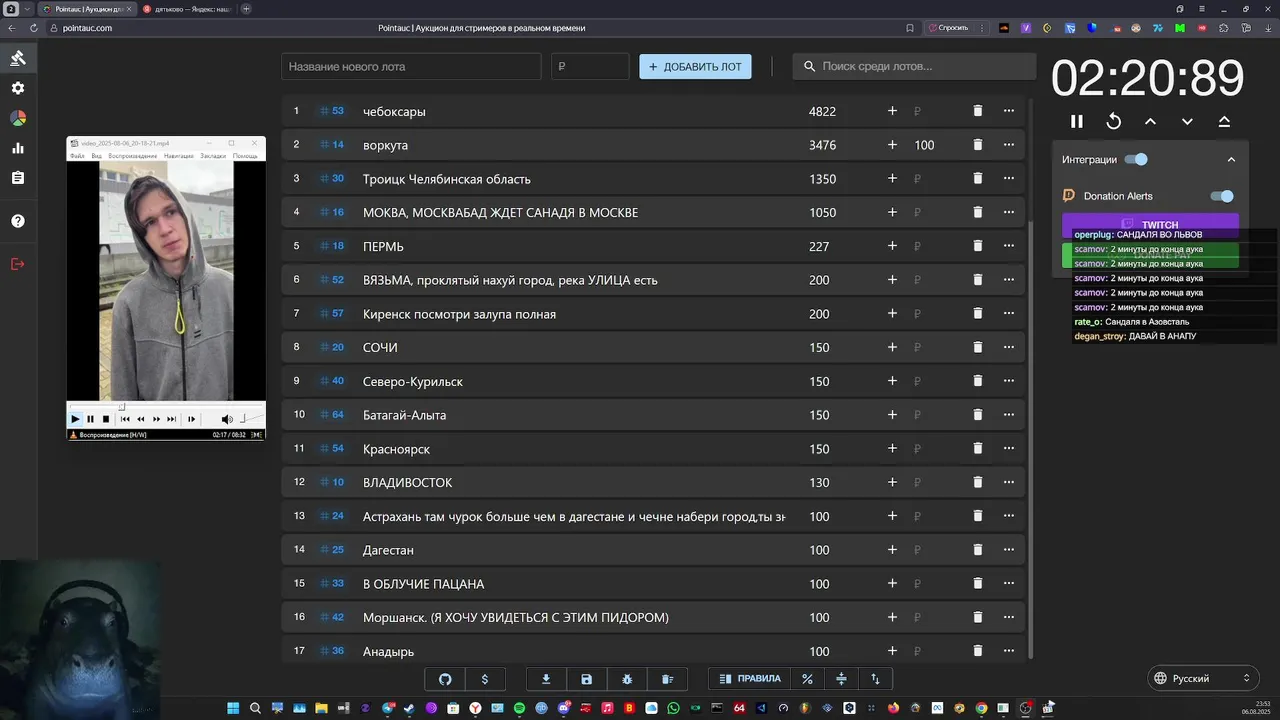Click the percent icon in the bottom toolbar

click(x=807, y=679)
